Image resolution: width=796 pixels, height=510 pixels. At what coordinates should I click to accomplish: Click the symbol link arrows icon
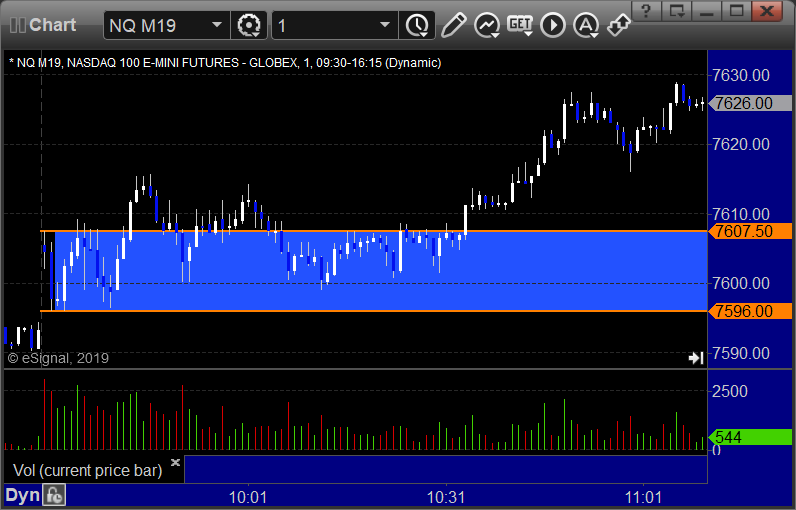pyautogui.click(x=618, y=25)
